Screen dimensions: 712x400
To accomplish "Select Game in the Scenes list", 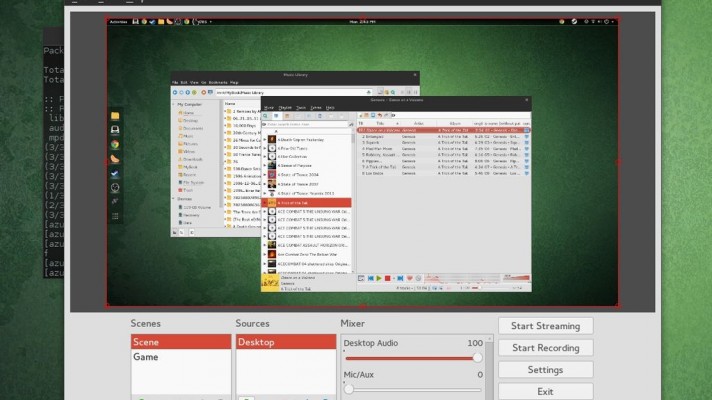I will pos(181,357).
